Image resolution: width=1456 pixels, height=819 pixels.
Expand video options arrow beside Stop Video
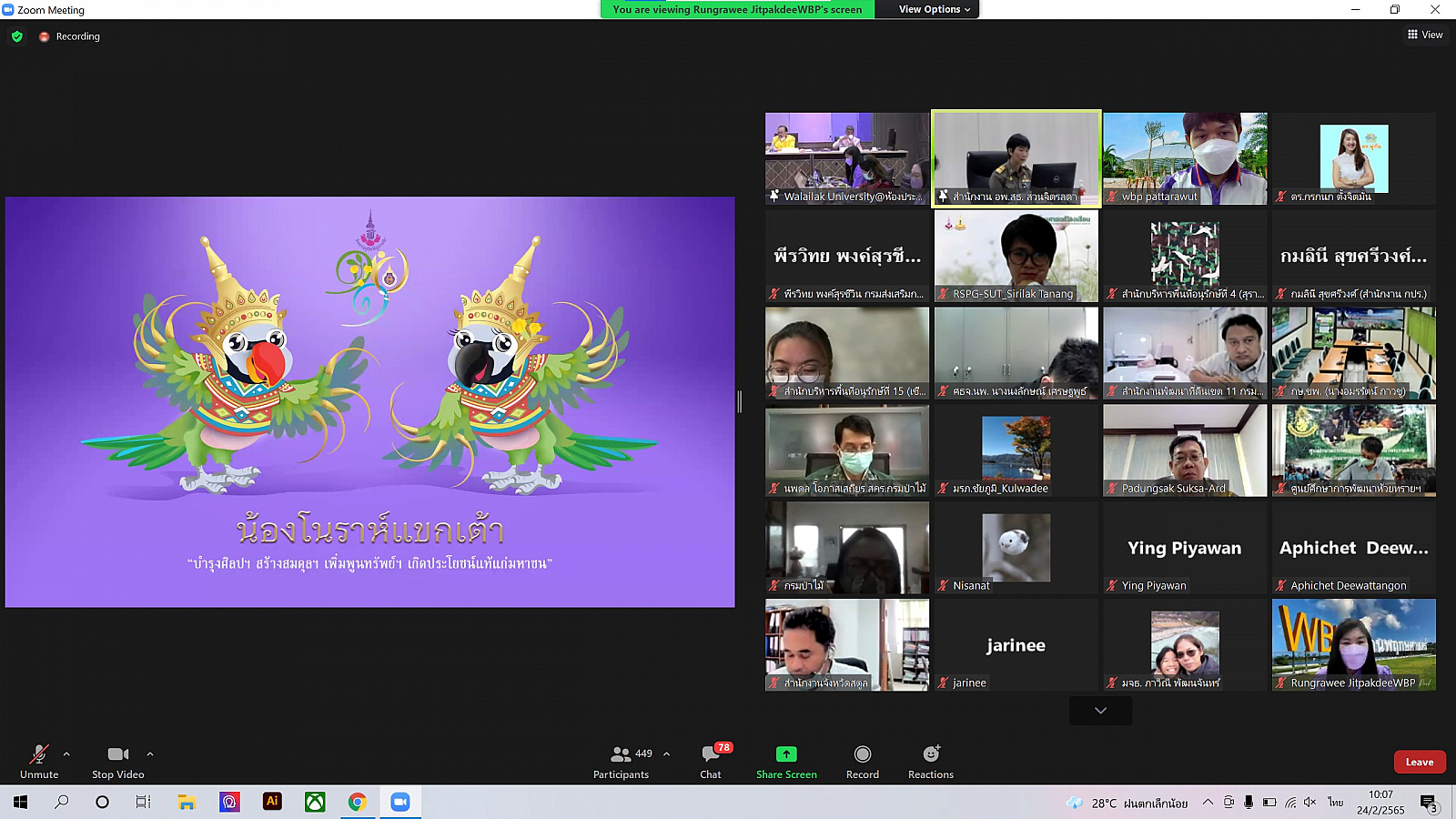pos(150,753)
